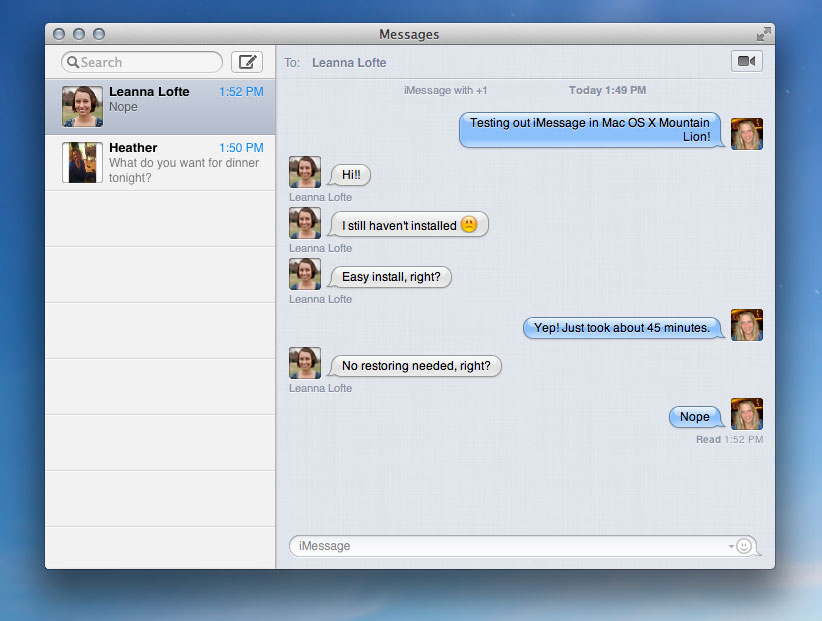Click the sender avatar beside "Yep! Just took about 45 minutes."
This screenshot has width=822, height=621.
(x=747, y=325)
